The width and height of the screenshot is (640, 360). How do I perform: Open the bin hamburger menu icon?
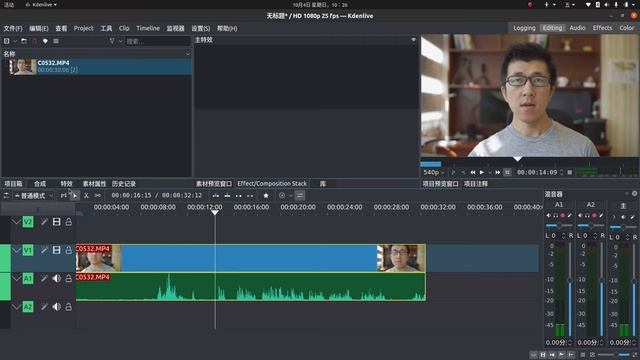56,41
